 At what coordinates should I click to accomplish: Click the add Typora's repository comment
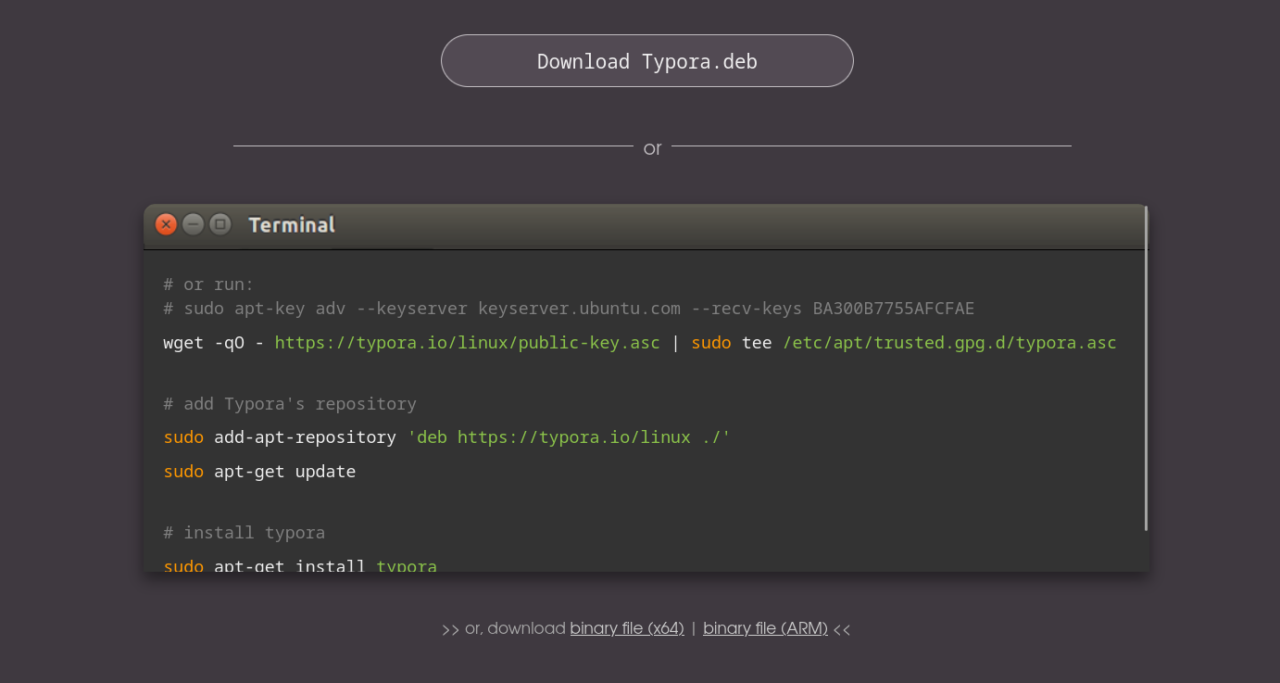[x=289, y=403]
